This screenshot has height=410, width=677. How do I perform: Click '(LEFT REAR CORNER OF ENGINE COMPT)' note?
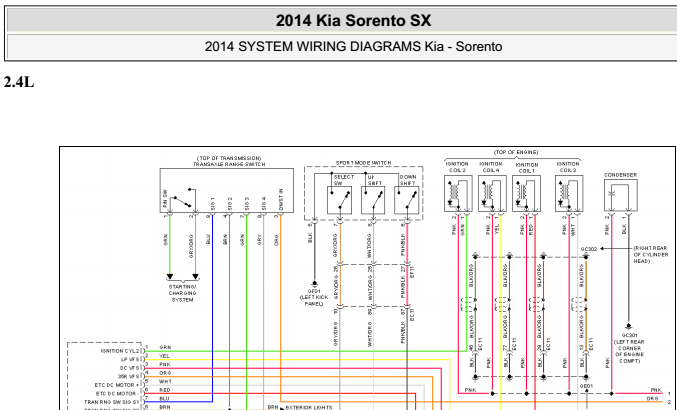629,351
